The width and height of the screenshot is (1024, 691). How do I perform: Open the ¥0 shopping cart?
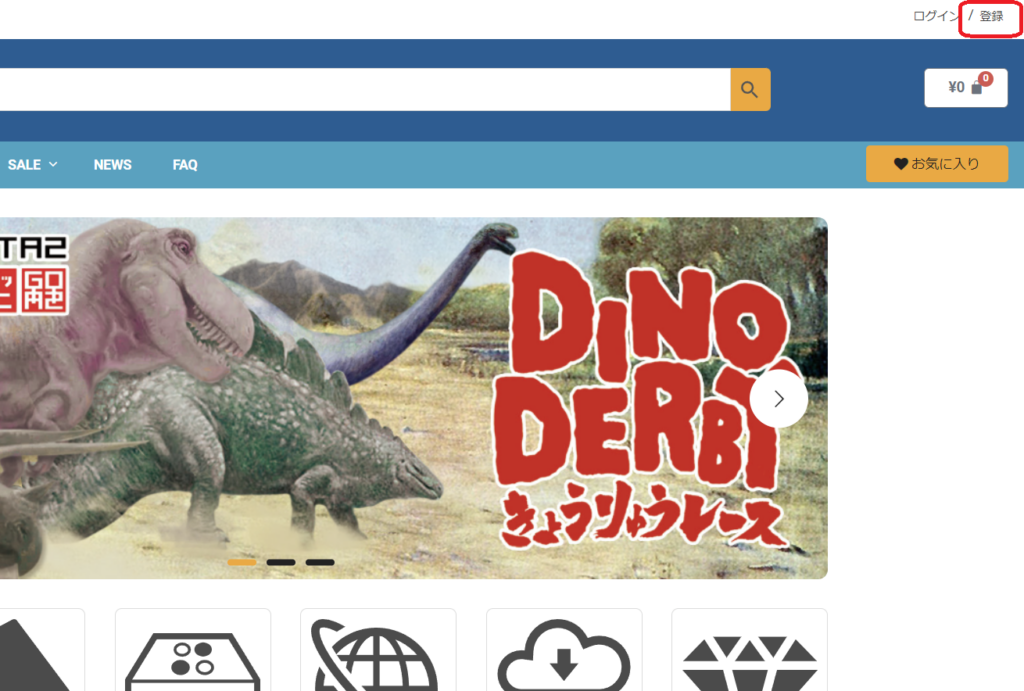pos(965,88)
